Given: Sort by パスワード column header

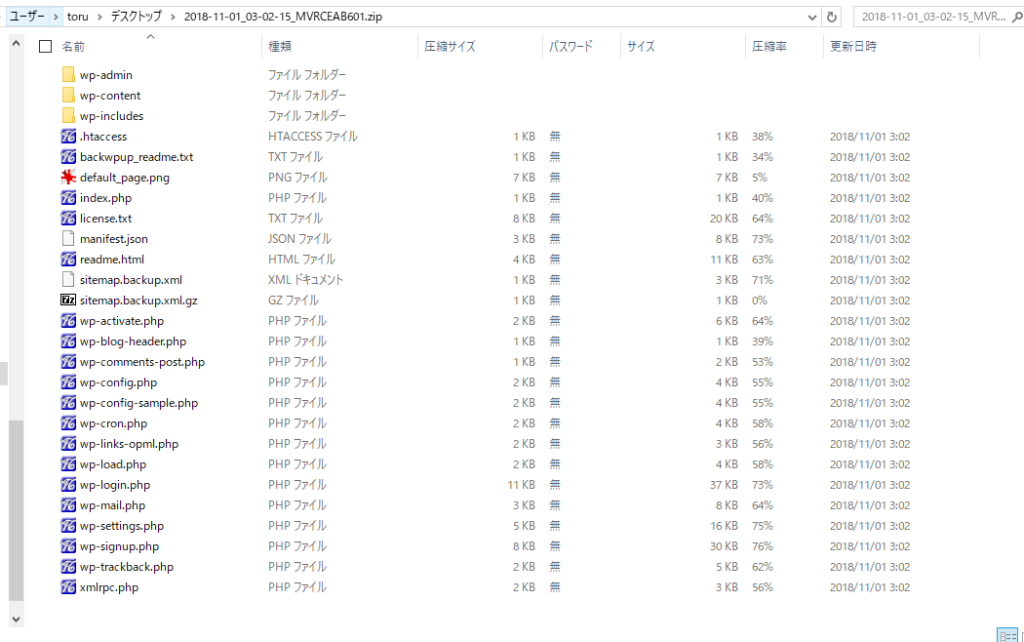Looking at the screenshot, I should pyautogui.click(x=571, y=46).
